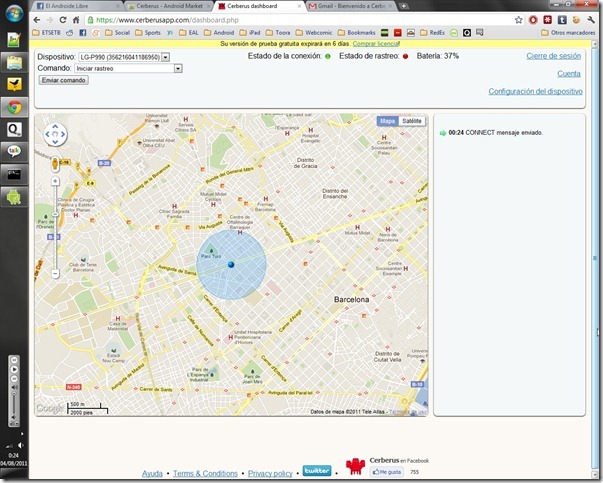
Task: Open the Terms & Conditions link
Action: point(205,473)
